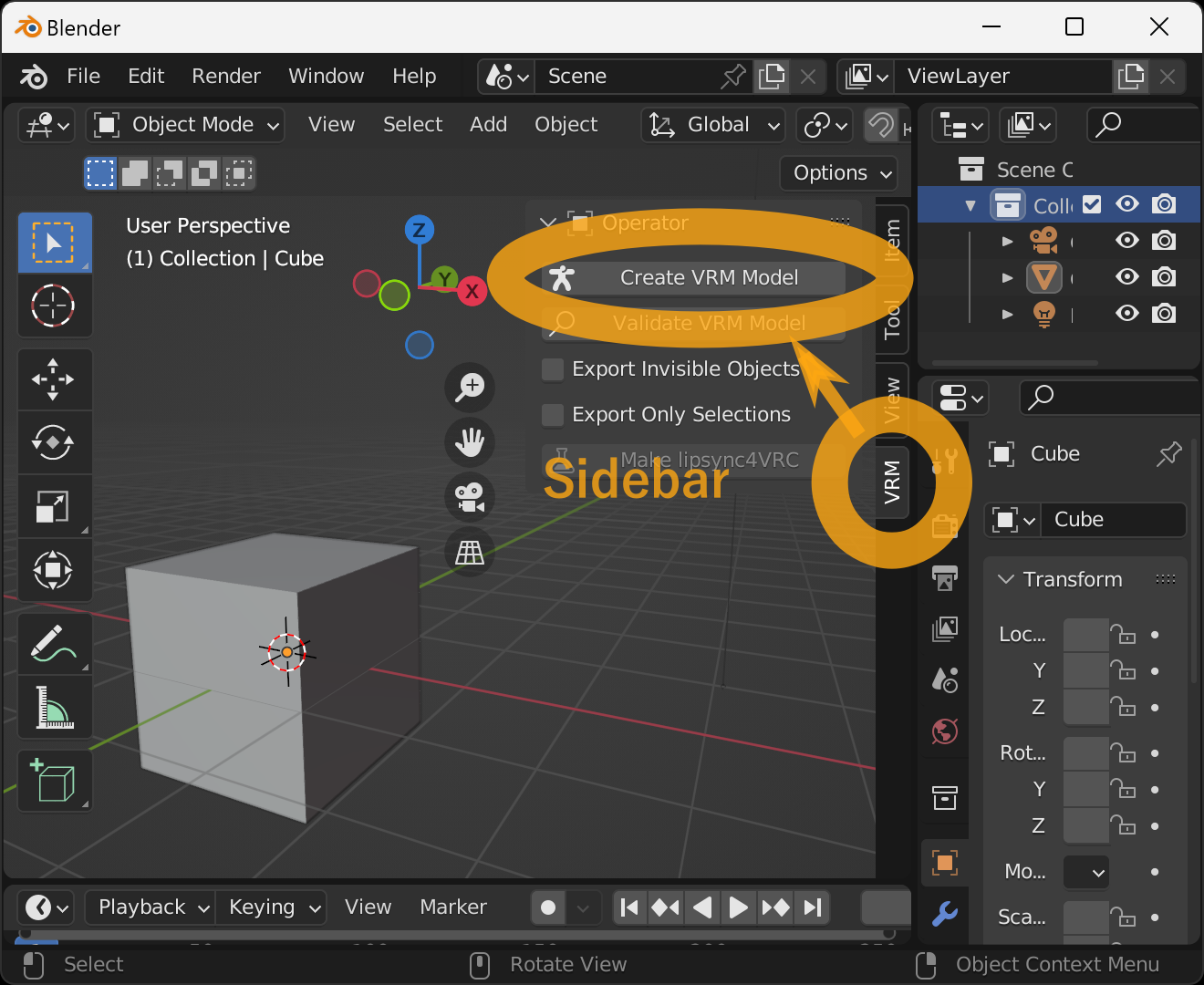
Task: Jump to timeline end button
Action: (813, 907)
